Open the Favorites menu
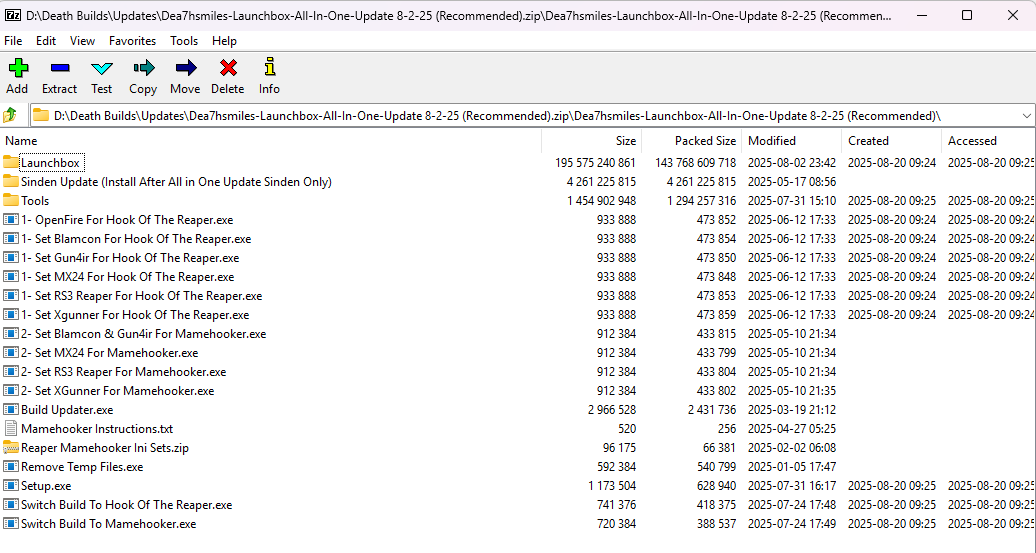Screen dimensions: 1036x553 coord(132,41)
